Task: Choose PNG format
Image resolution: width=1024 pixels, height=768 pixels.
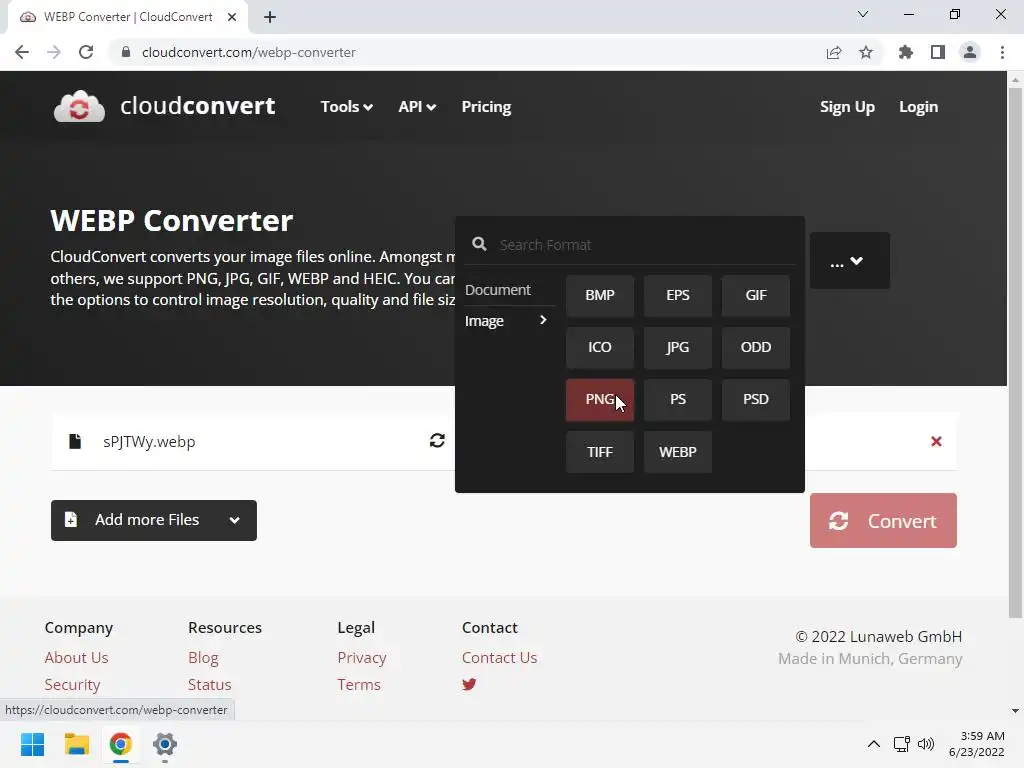Action: pos(600,400)
